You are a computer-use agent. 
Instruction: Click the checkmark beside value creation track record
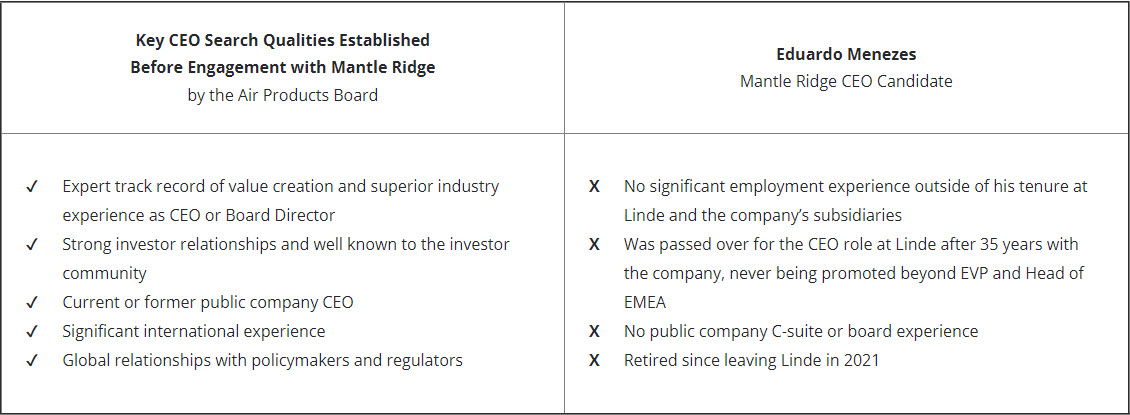32,187
